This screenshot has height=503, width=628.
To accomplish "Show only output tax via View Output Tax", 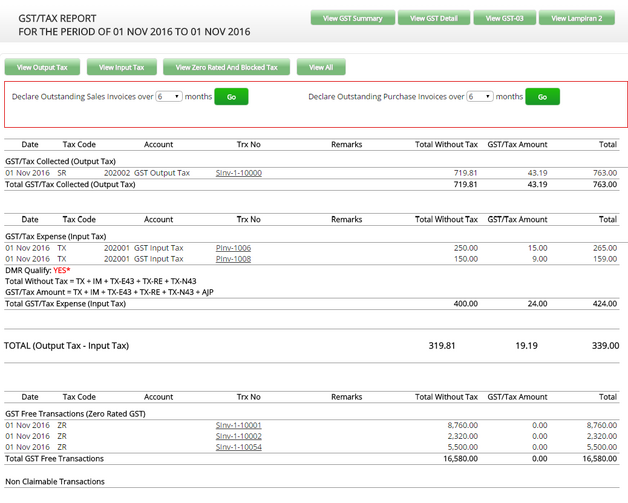I will tap(42, 67).
